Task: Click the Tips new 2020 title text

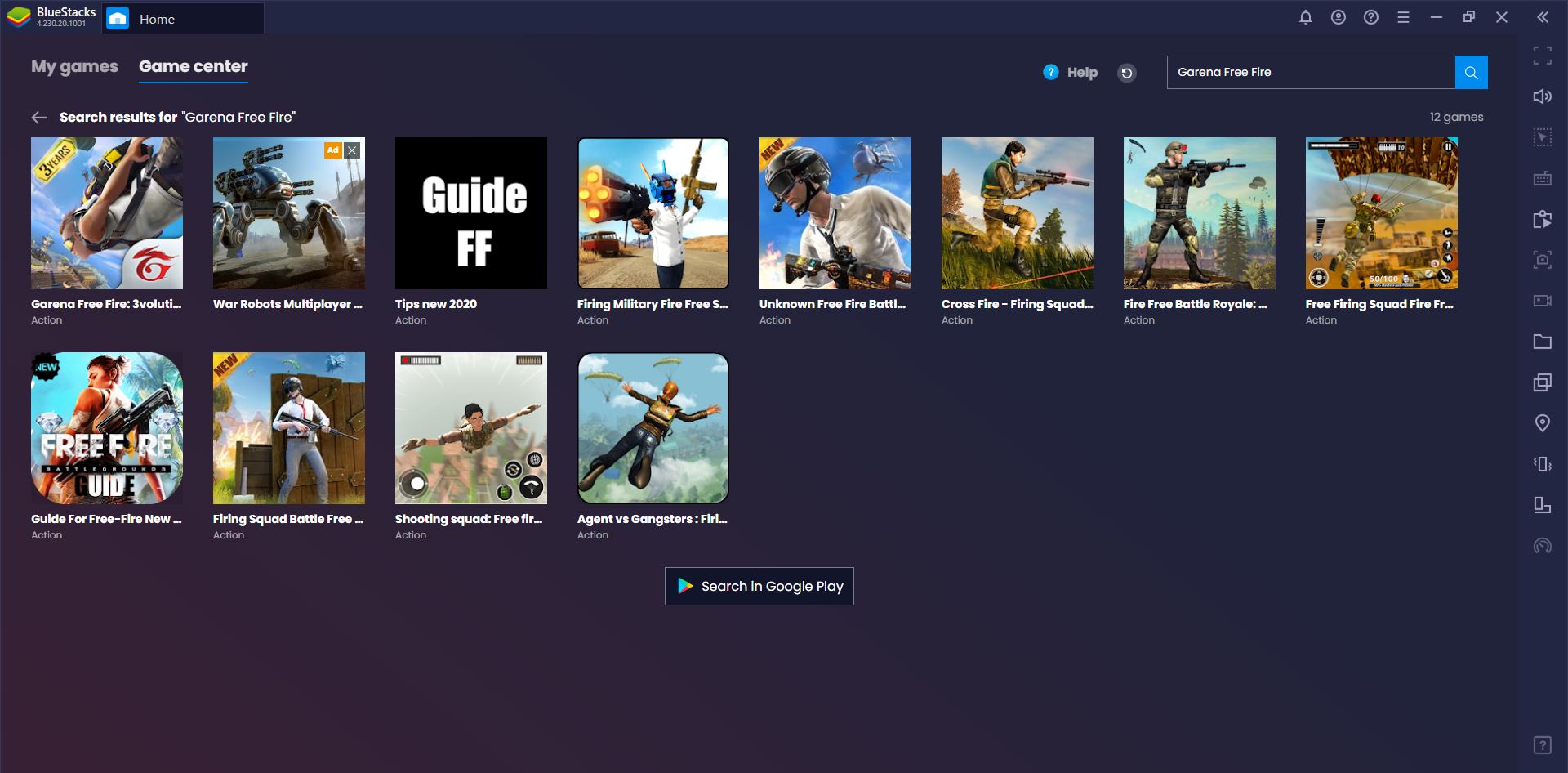Action: point(436,304)
